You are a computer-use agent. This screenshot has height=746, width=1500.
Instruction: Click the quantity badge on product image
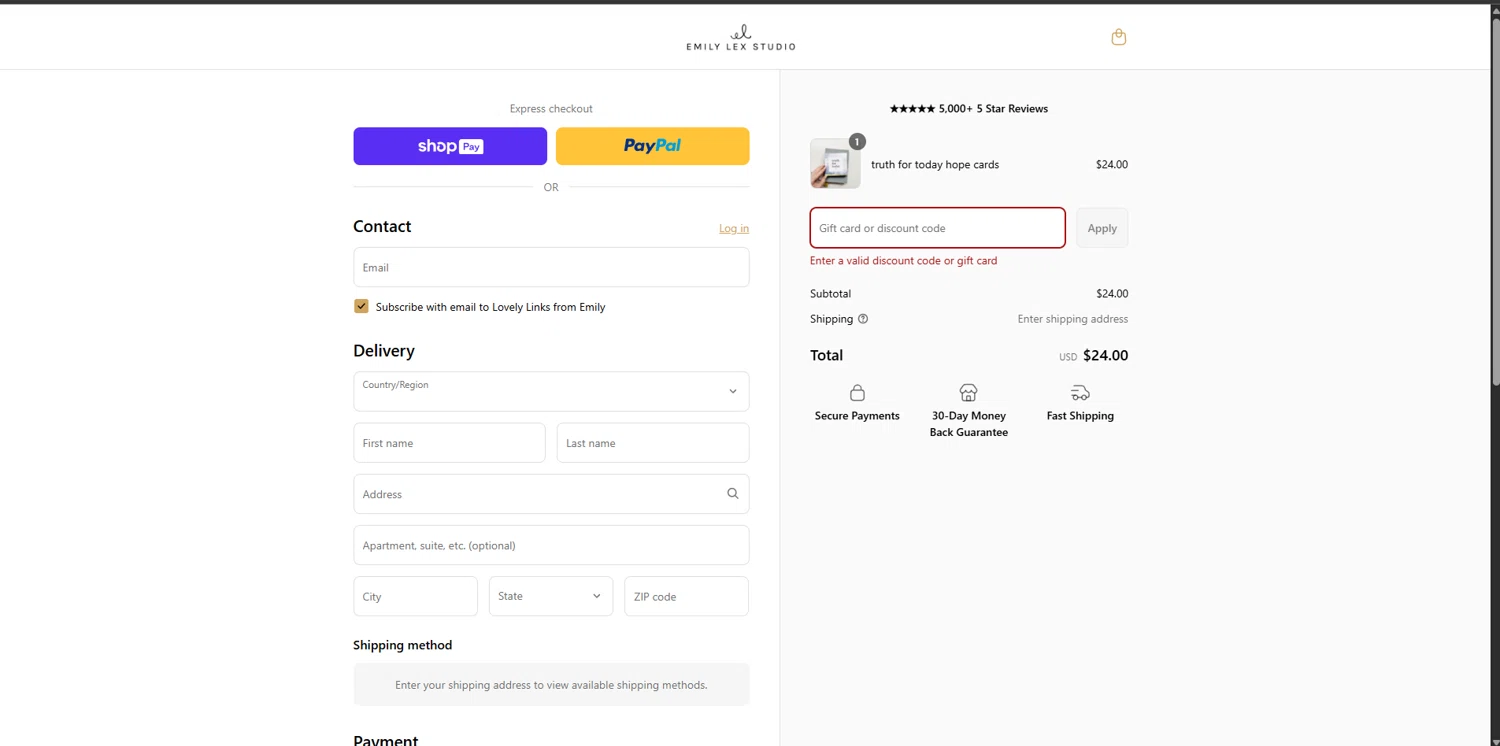pos(857,142)
